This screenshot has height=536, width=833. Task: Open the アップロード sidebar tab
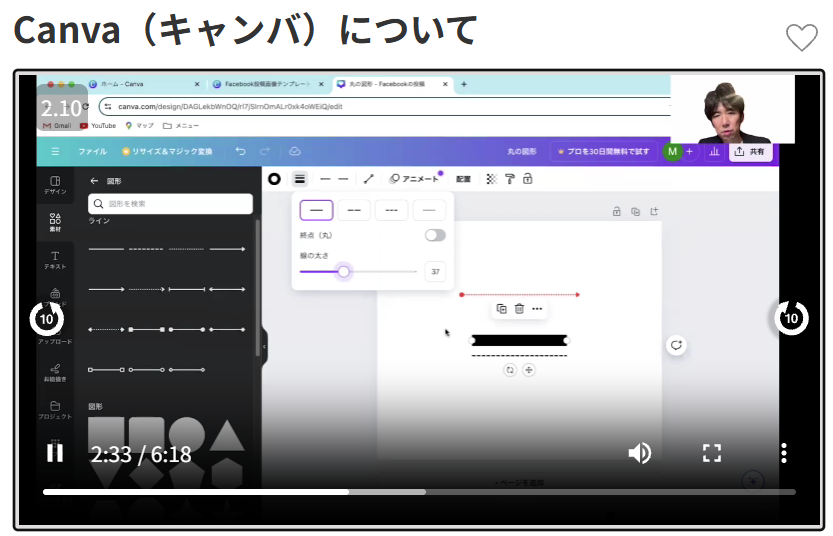[x=55, y=335]
